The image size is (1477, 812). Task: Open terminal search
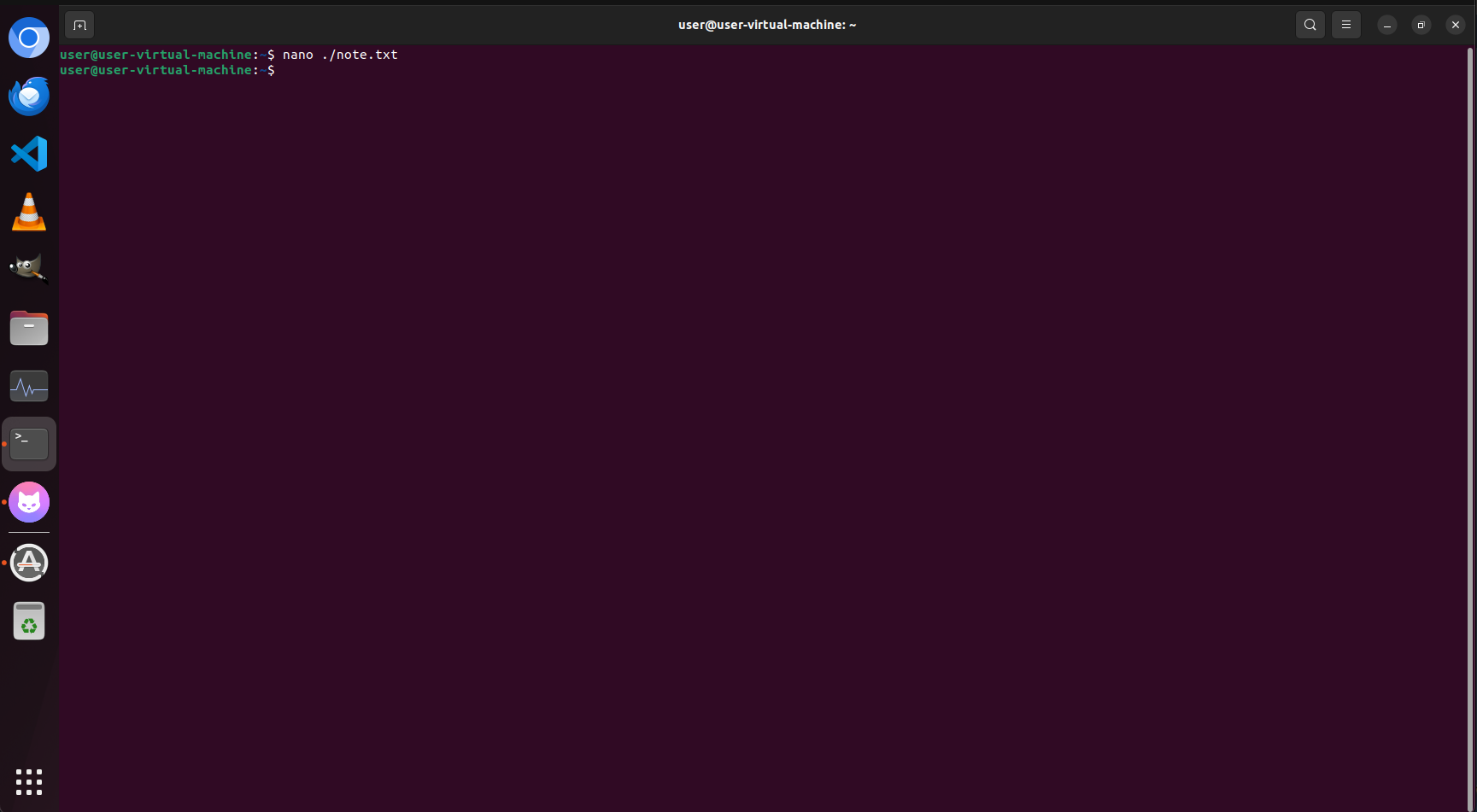pos(1310,25)
